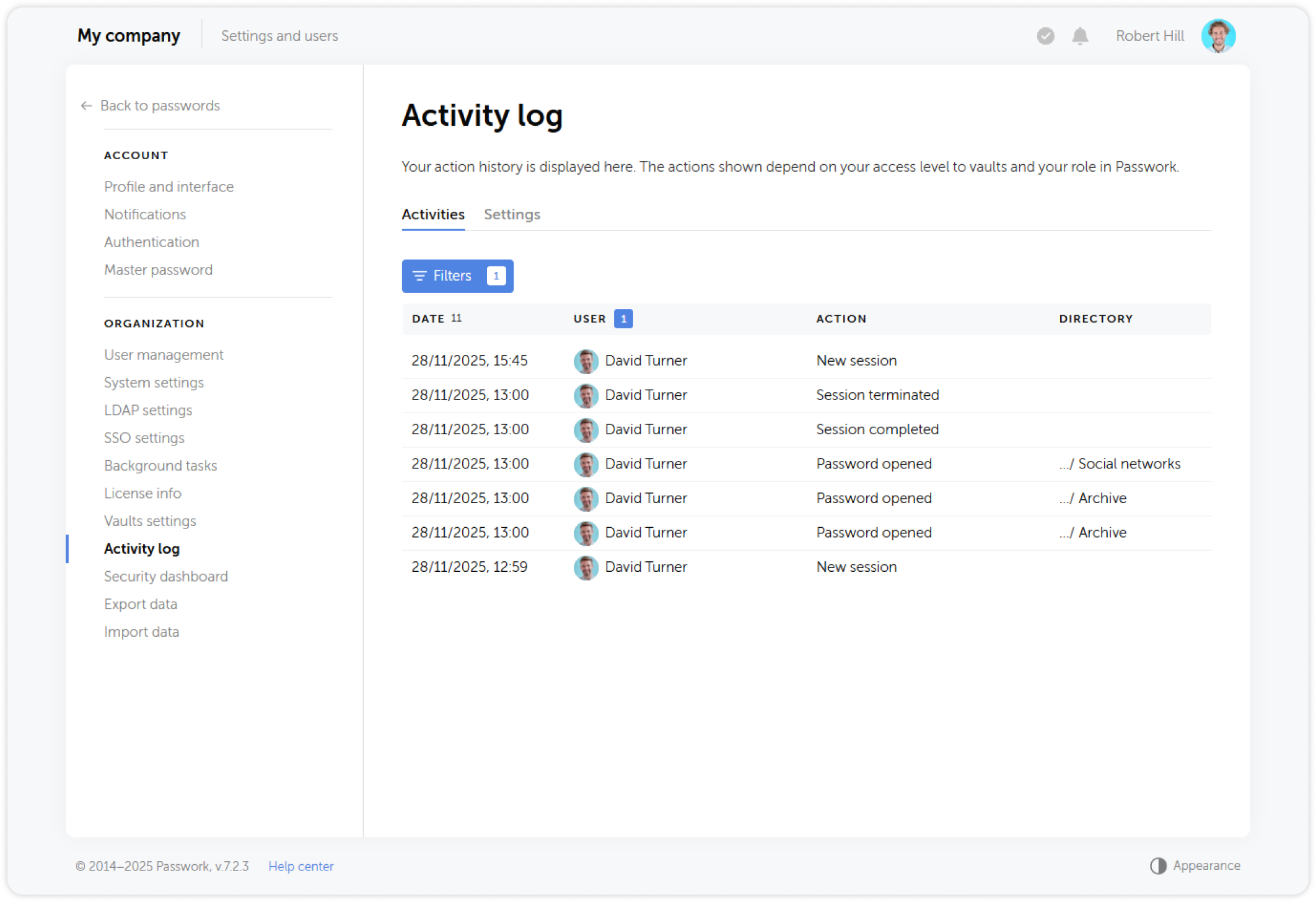Go to Security dashboard in the sidebar

[165, 576]
